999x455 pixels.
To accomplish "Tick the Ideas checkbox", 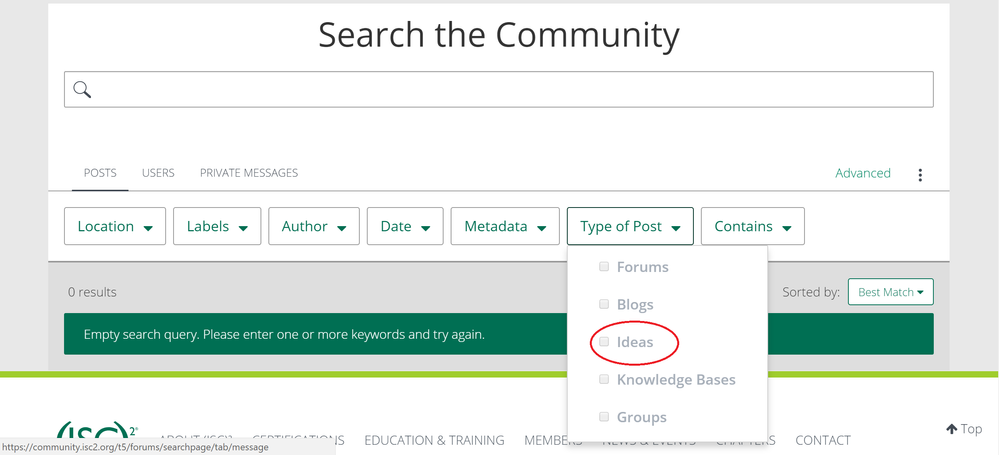I will [x=604, y=342].
